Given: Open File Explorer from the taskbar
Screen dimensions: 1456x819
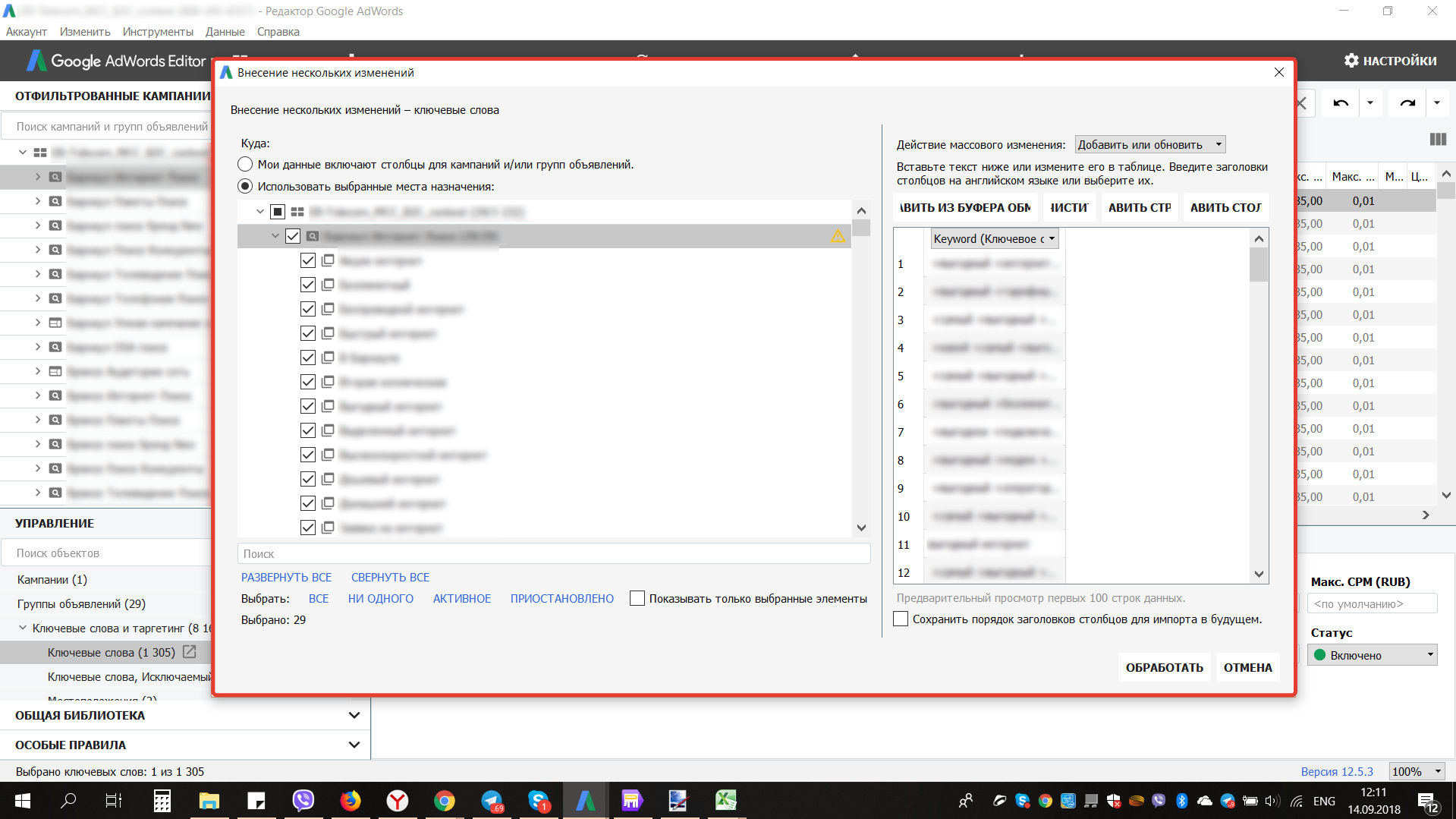Looking at the screenshot, I should pos(209,800).
